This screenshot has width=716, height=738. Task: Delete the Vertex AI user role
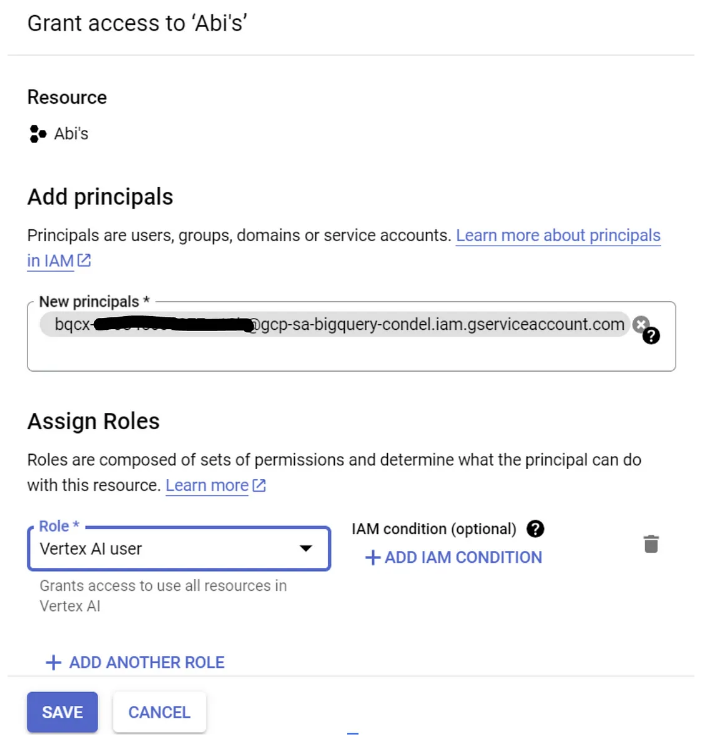tap(651, 544)
